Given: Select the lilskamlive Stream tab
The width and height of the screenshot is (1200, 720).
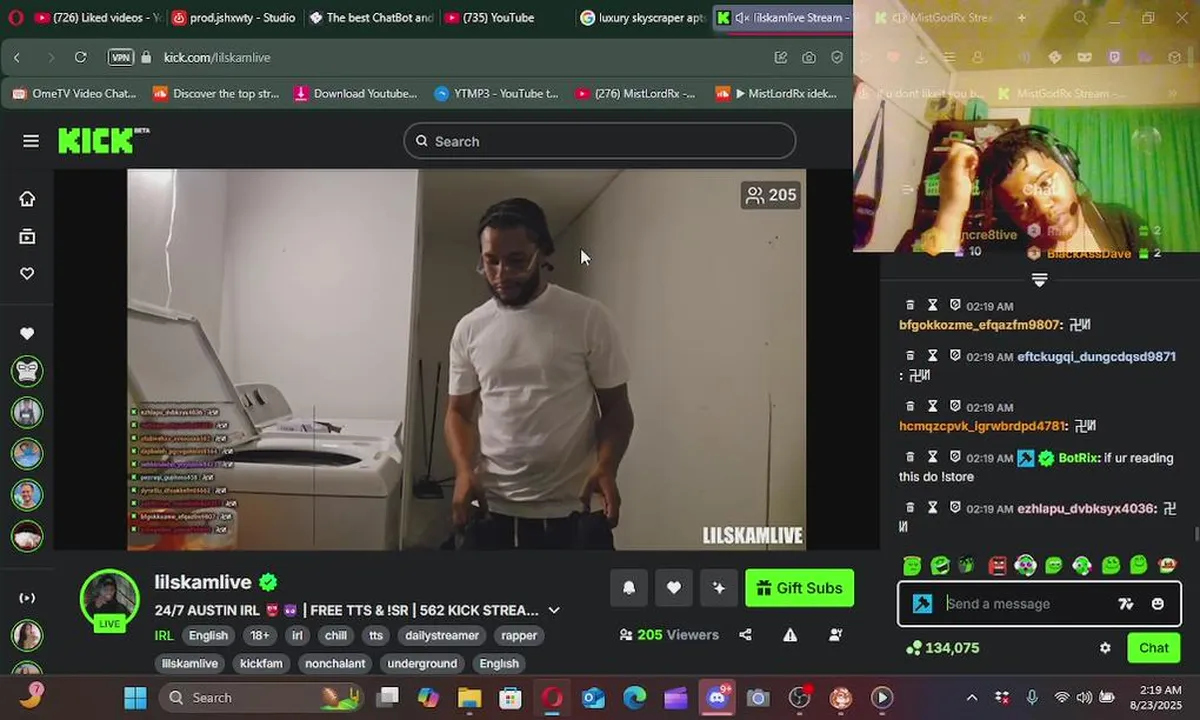Looking at the screenshot, I should pyautogui.click(x=781, y=18).
